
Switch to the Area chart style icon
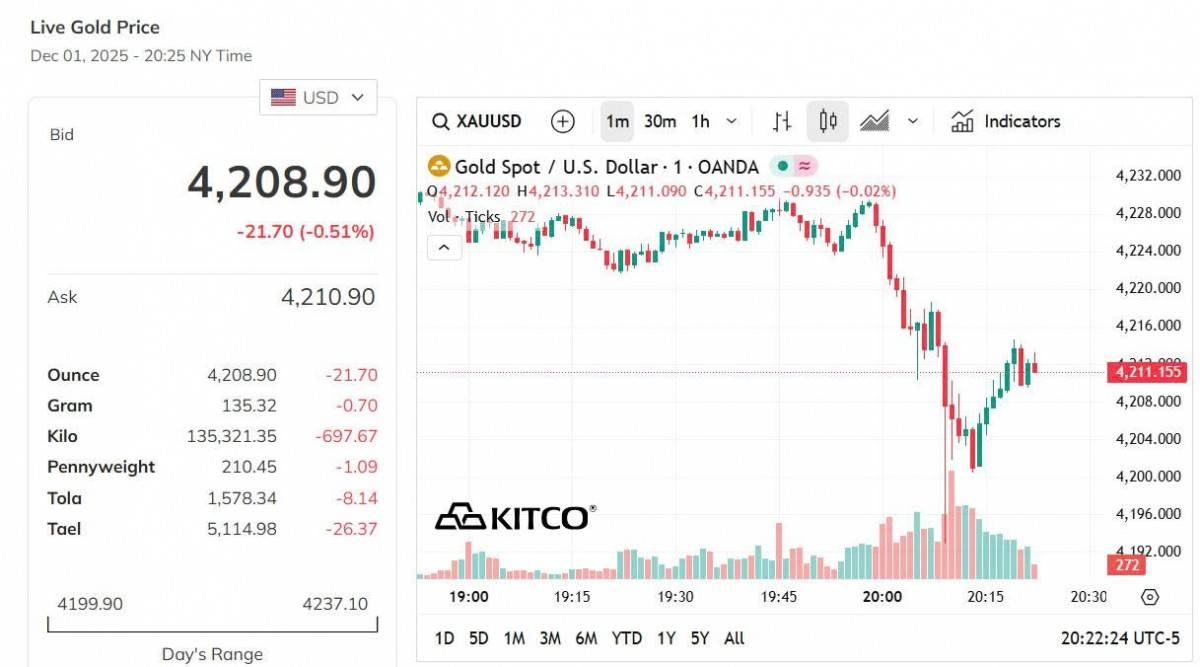874,122
